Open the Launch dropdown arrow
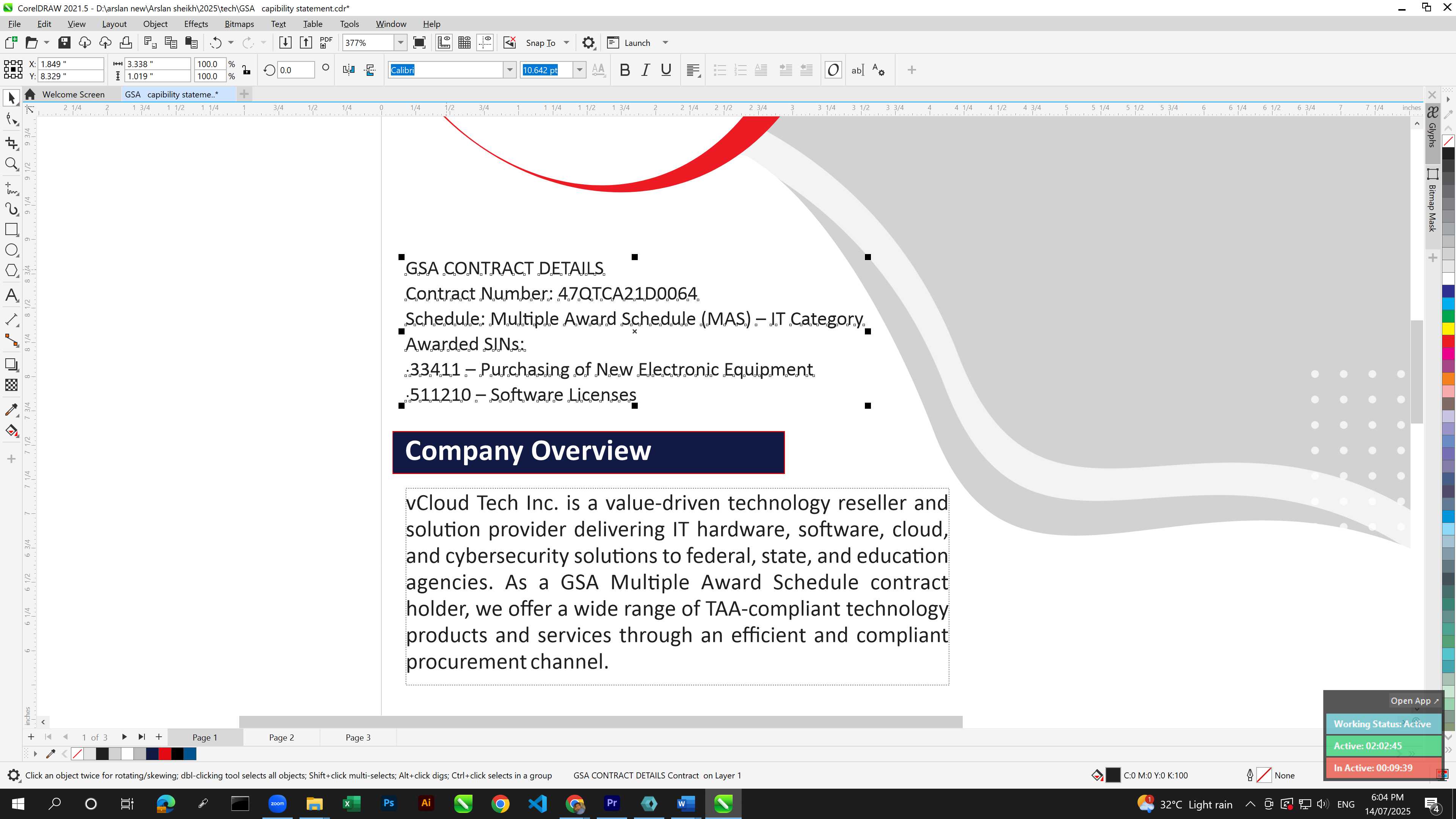 (x=665, y=43)
